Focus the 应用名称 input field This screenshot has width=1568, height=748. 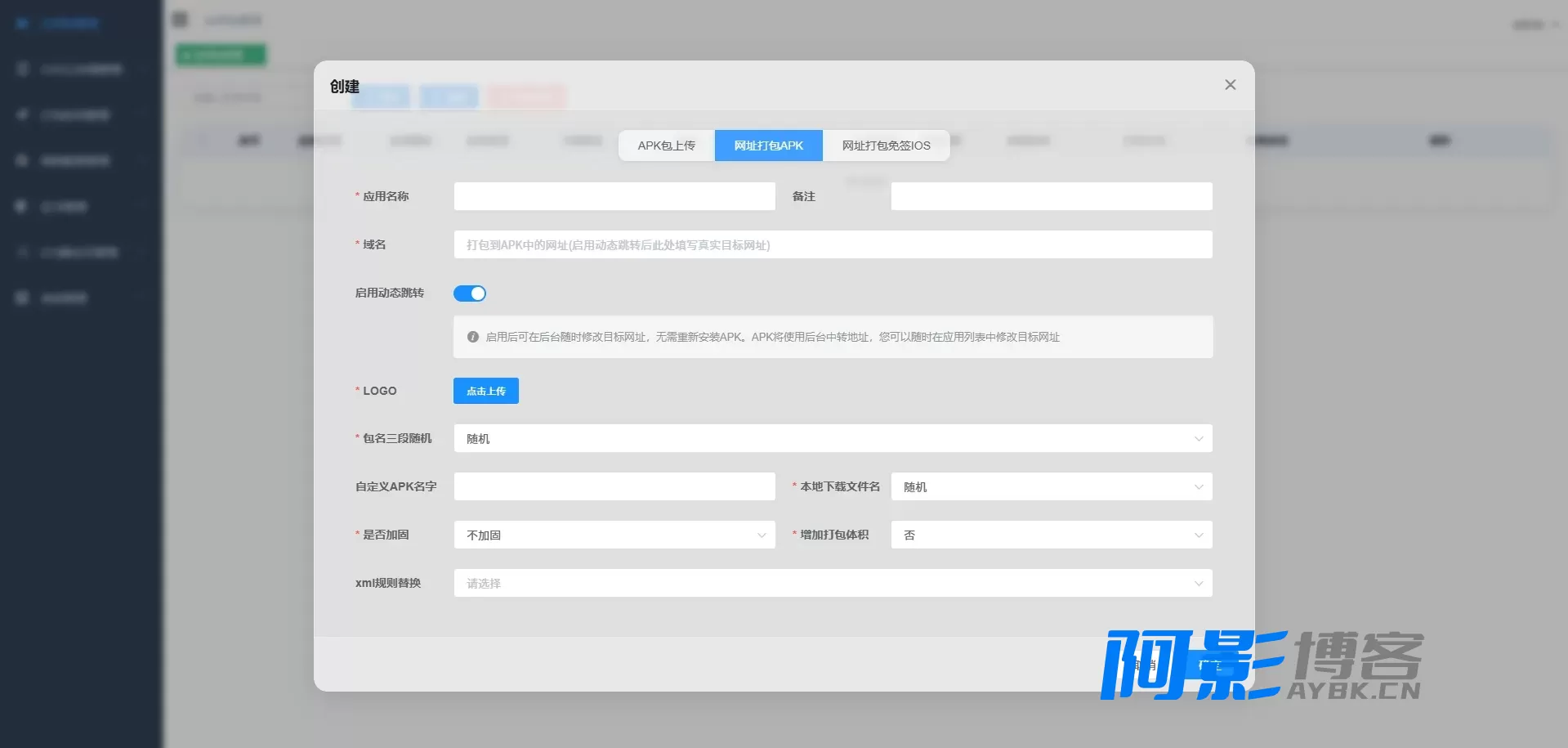614,196
